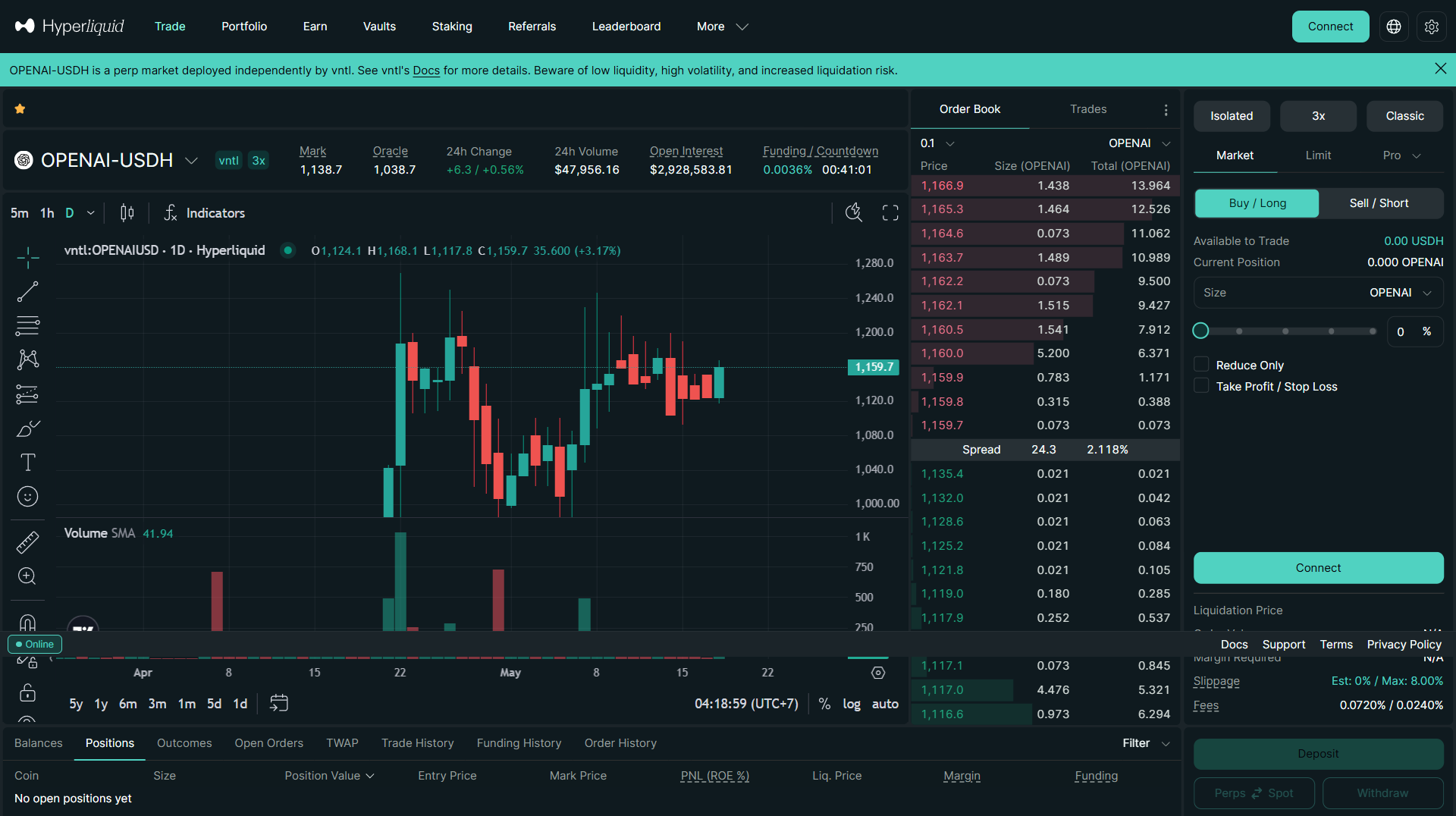Open the language globe selector
The width and height of the screenshot is (1456, 816).
click(x=1394, y=27)
